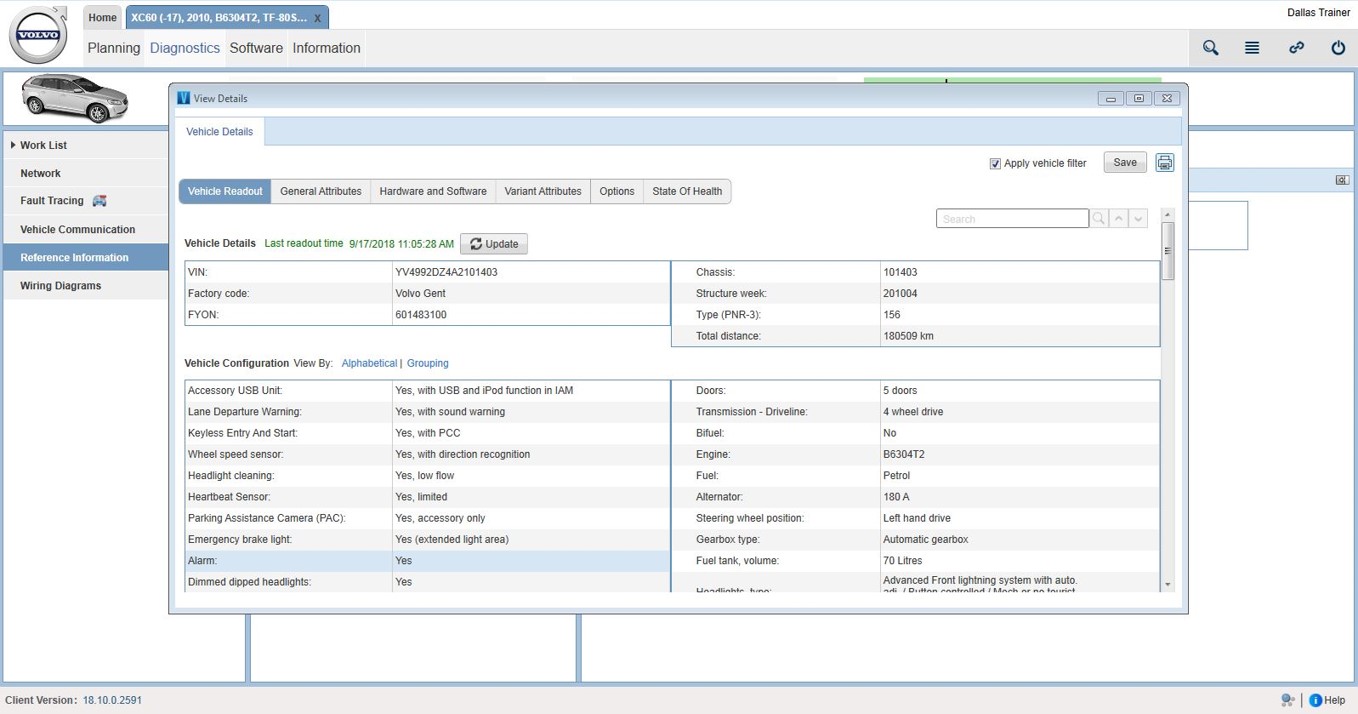The image size is (1358, 714).
Task: Open the list menu icon in top toolbar
Action: pyautogui.click(x=1252, y=48)
